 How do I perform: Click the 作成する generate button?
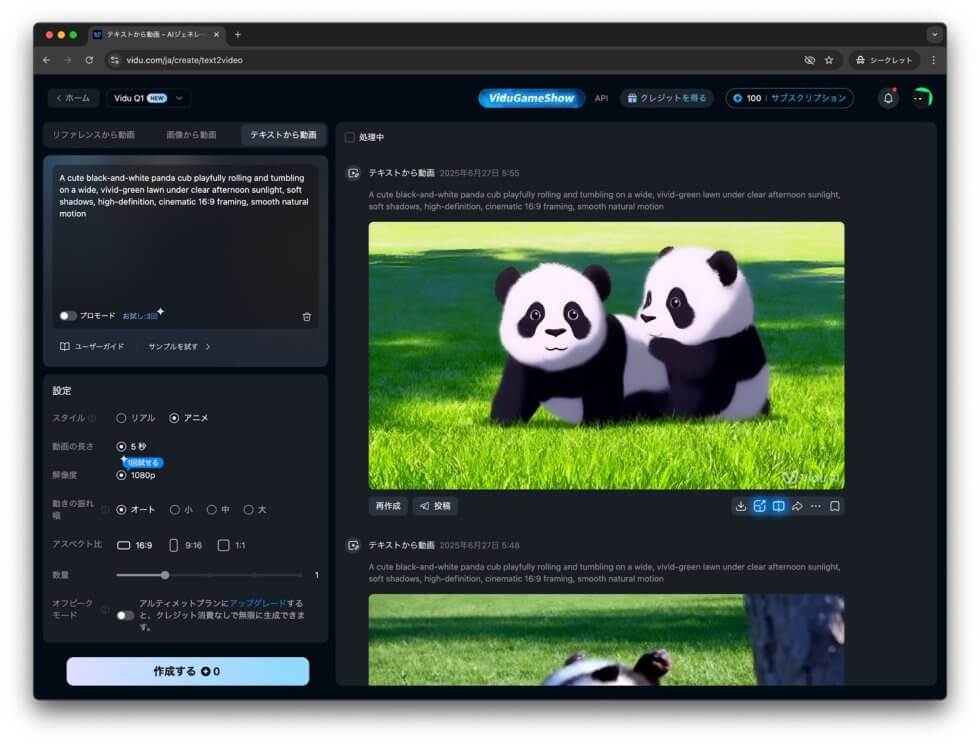pyautogui.click(x=188, y=671)
